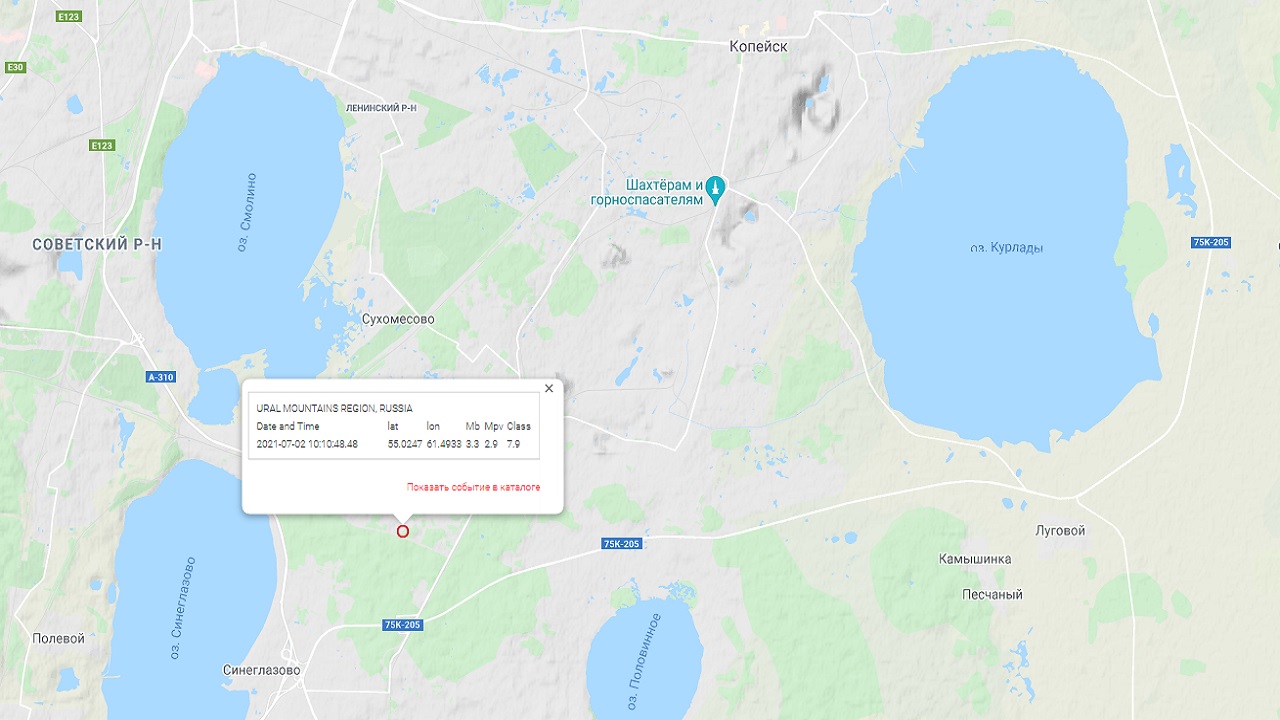Click the red earthquake epicenter circle marker

coord(403,531)
